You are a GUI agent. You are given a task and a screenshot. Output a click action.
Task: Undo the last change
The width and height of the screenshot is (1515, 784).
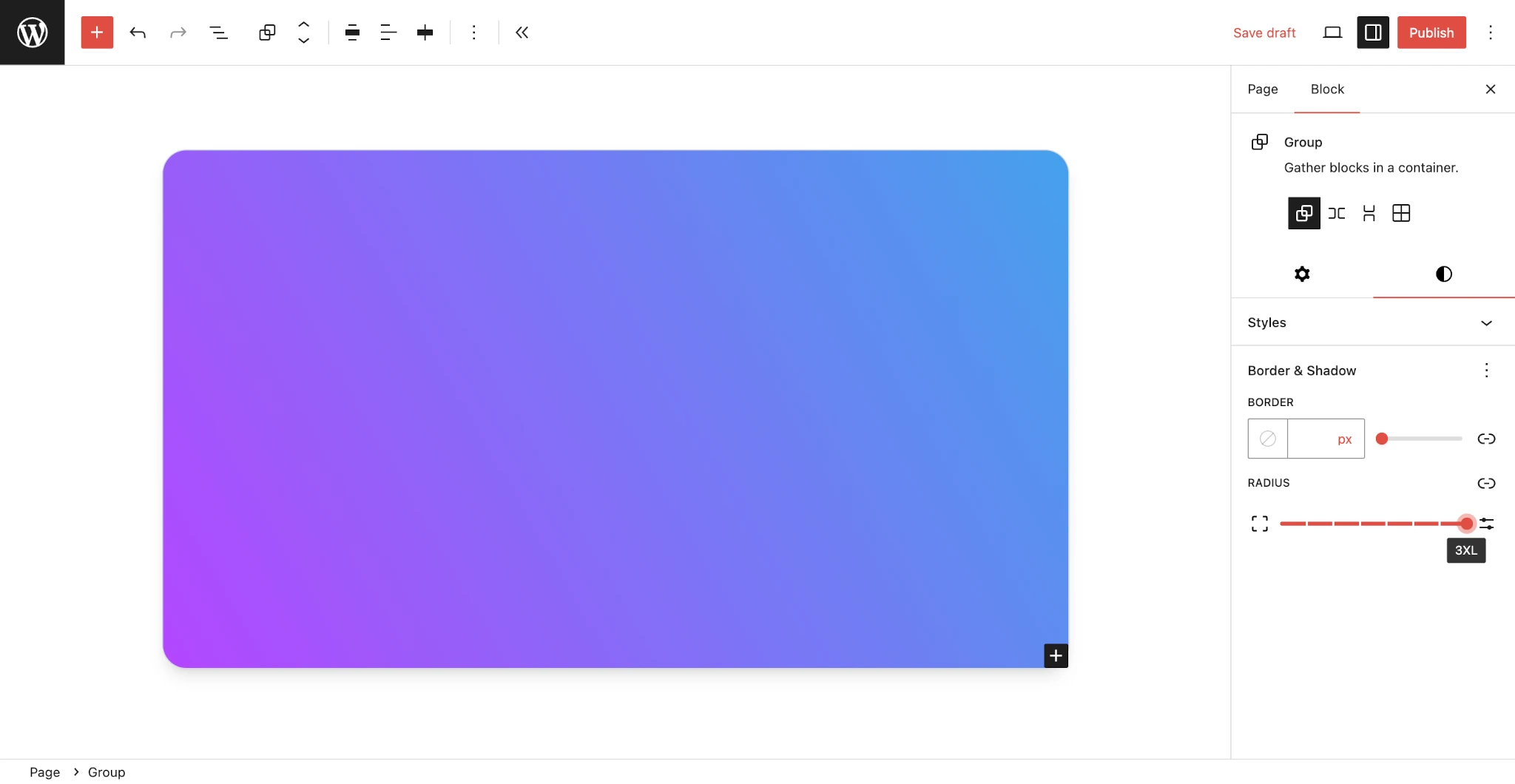[x=138, y=33]
